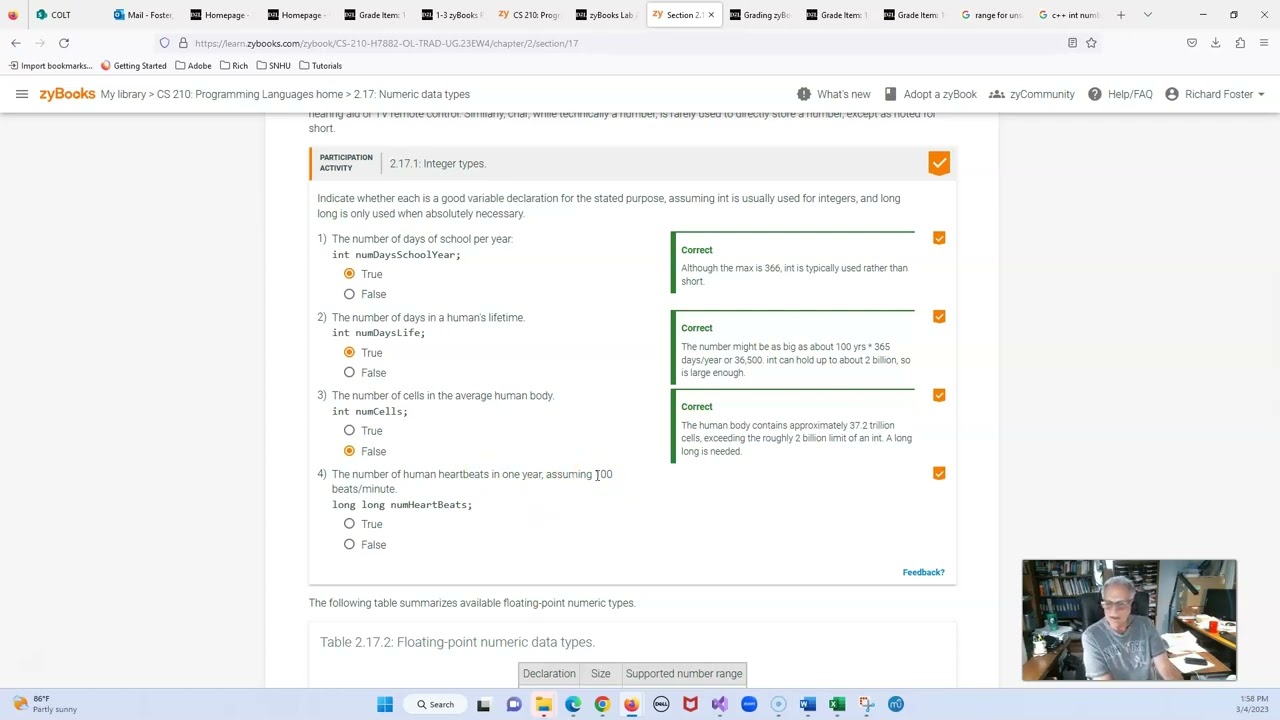Click the activity 2.17.1 completion checkmark
Viewport: 1280px width, 720px height.
[938, 163]
